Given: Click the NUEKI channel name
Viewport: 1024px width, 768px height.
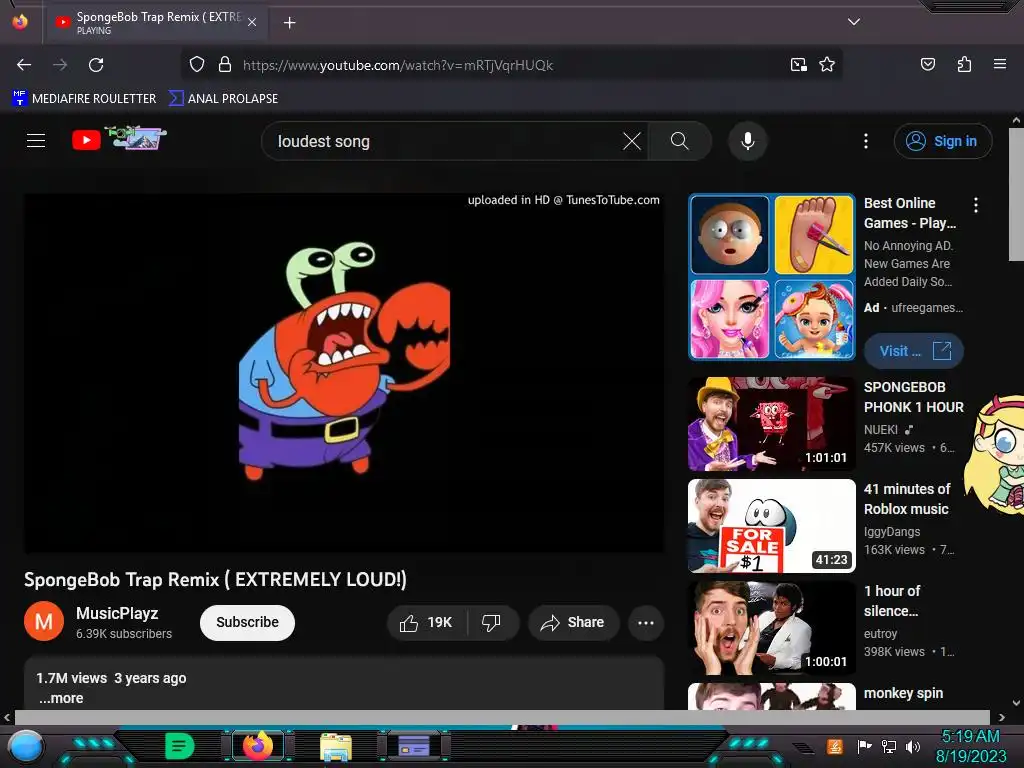Looking at the screenshot, I should tap(880, 430).
